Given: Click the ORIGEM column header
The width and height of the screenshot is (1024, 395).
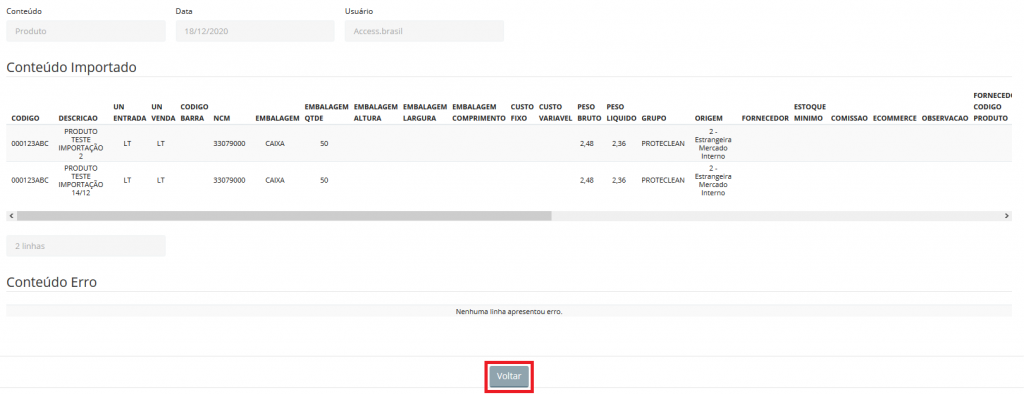Looking at the screenshot, I should click(x=709, y=118).
